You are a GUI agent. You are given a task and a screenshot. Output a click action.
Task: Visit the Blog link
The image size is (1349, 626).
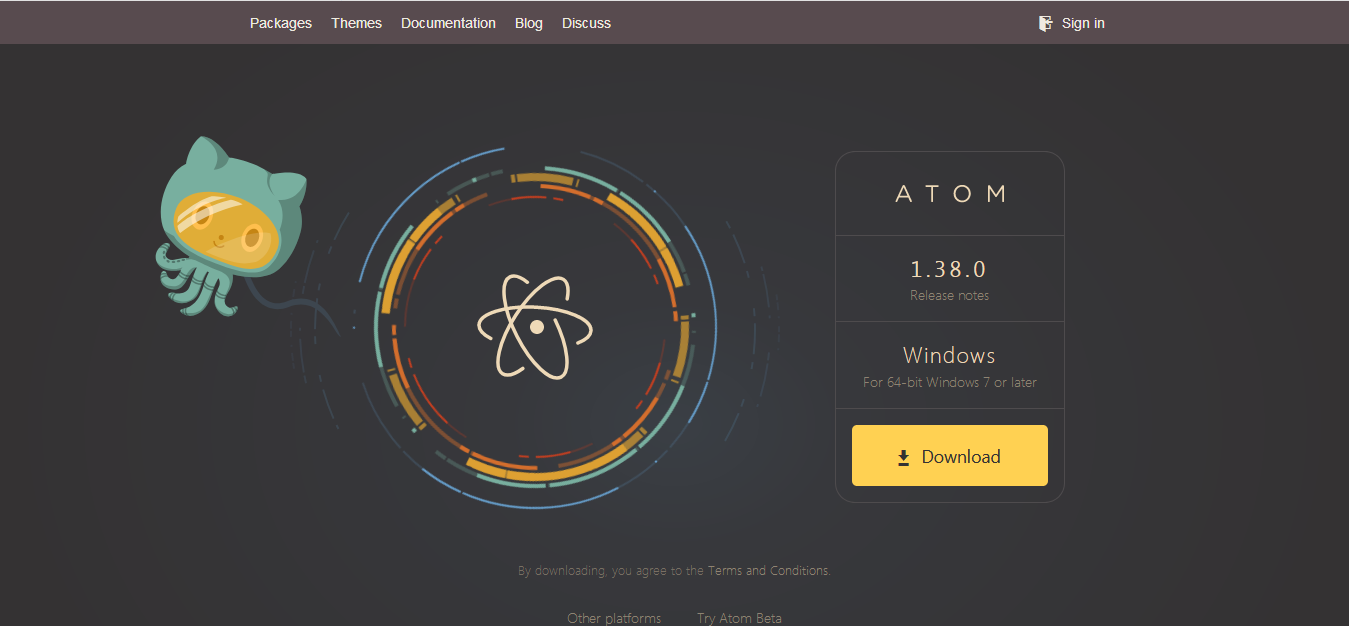[529, 23]
